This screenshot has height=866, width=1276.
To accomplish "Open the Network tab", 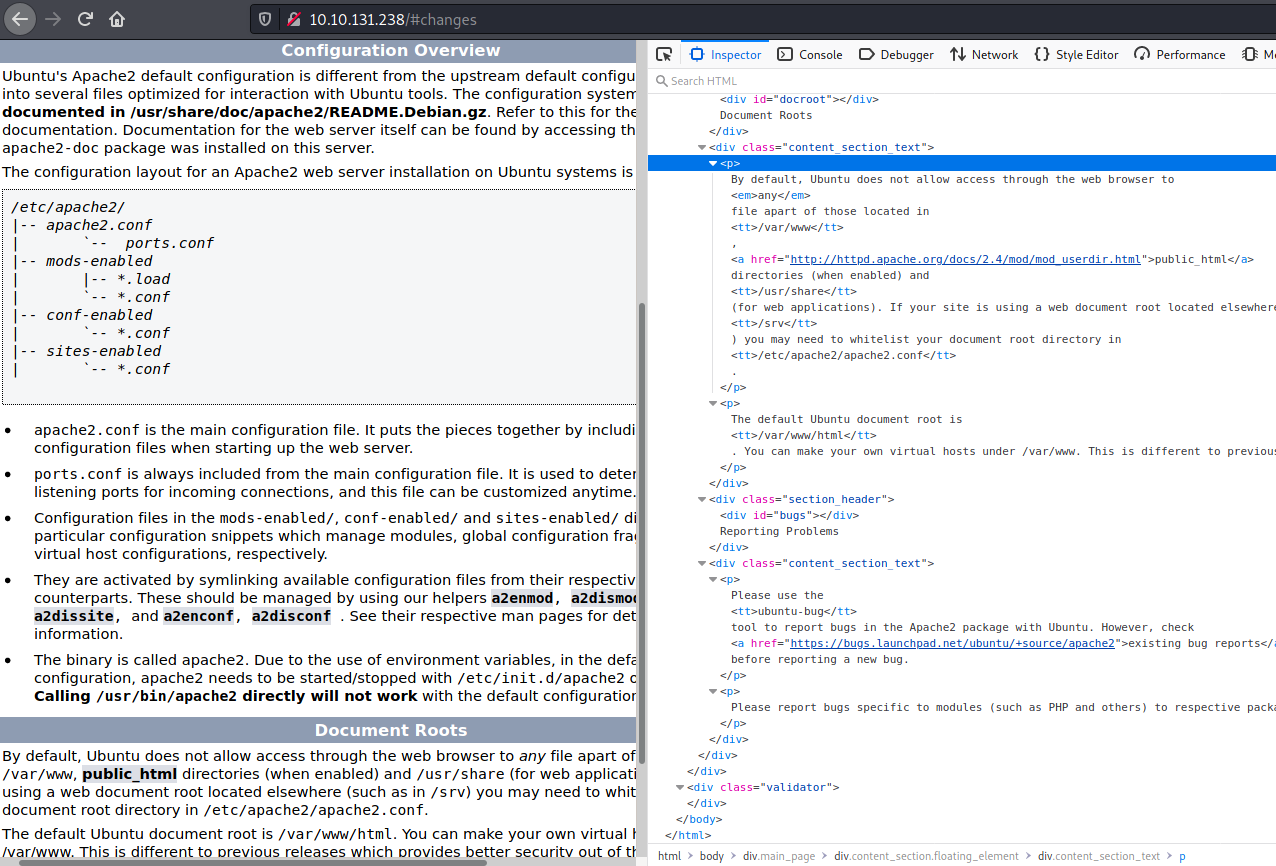I will click(x=984, y=54).
